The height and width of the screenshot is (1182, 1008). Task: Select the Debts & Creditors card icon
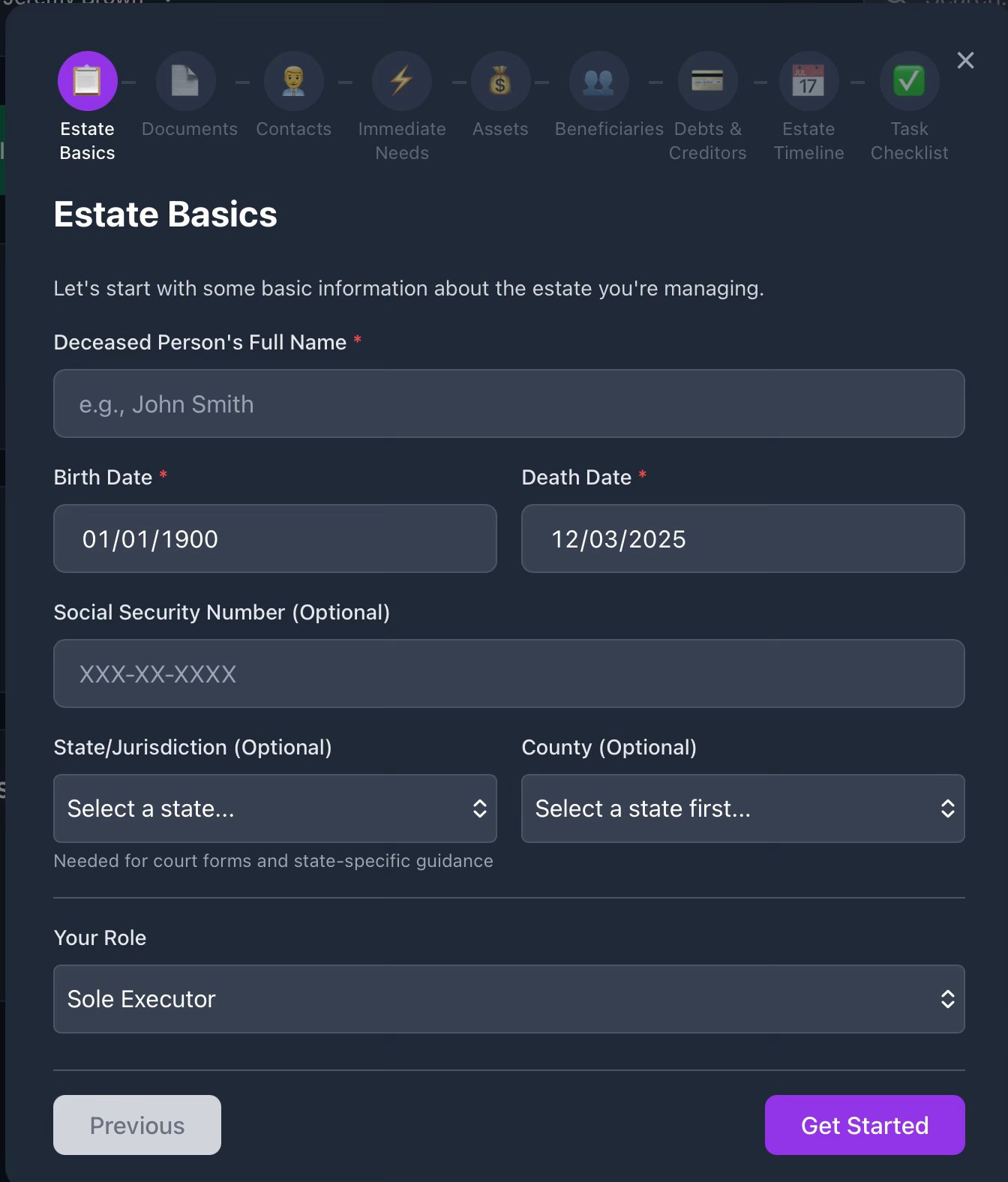click(707, 81)
